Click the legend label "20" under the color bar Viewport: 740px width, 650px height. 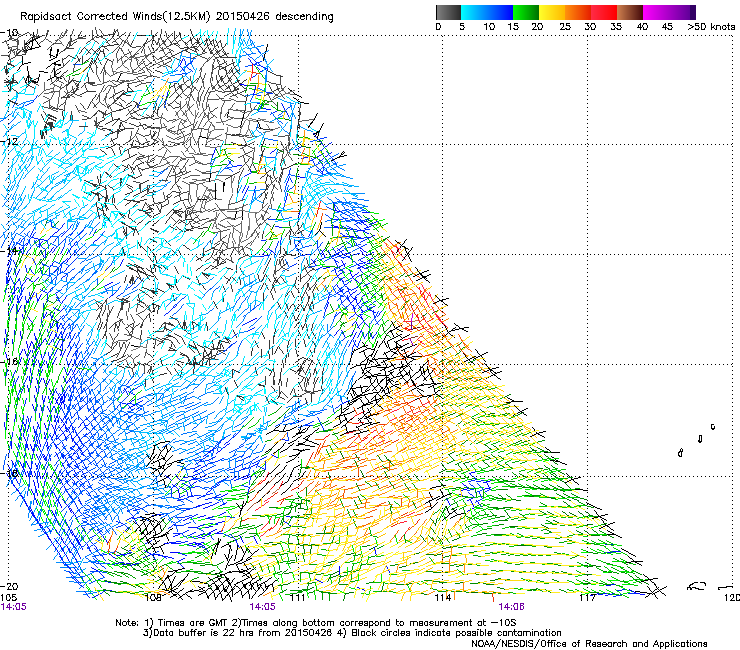click(537, 27)
